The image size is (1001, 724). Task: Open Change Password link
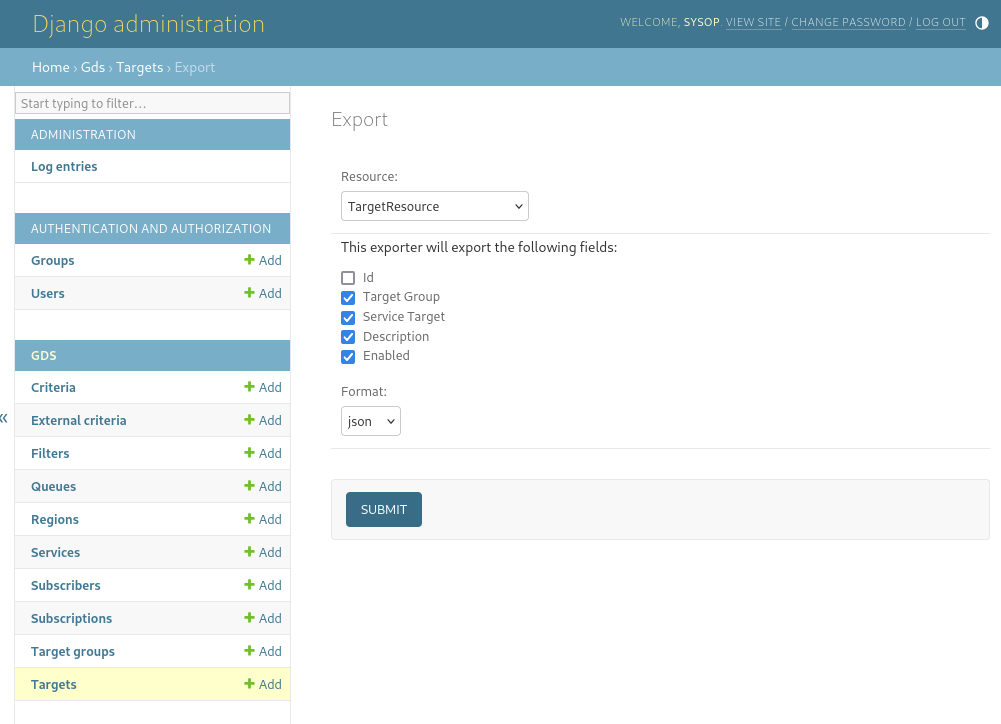848,22
